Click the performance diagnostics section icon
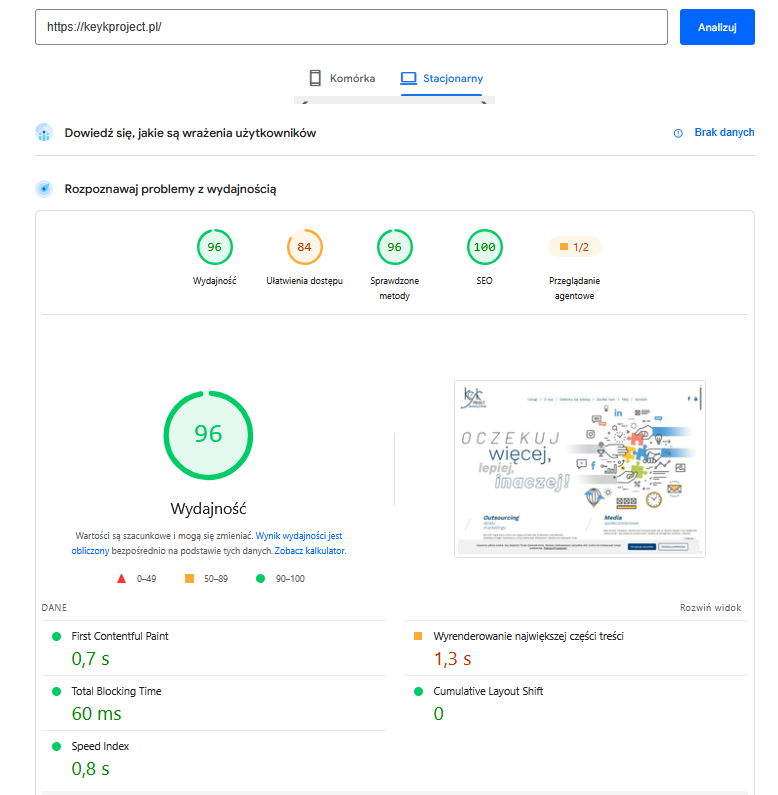This screenshot has height=795, width=778. (44, 189)
